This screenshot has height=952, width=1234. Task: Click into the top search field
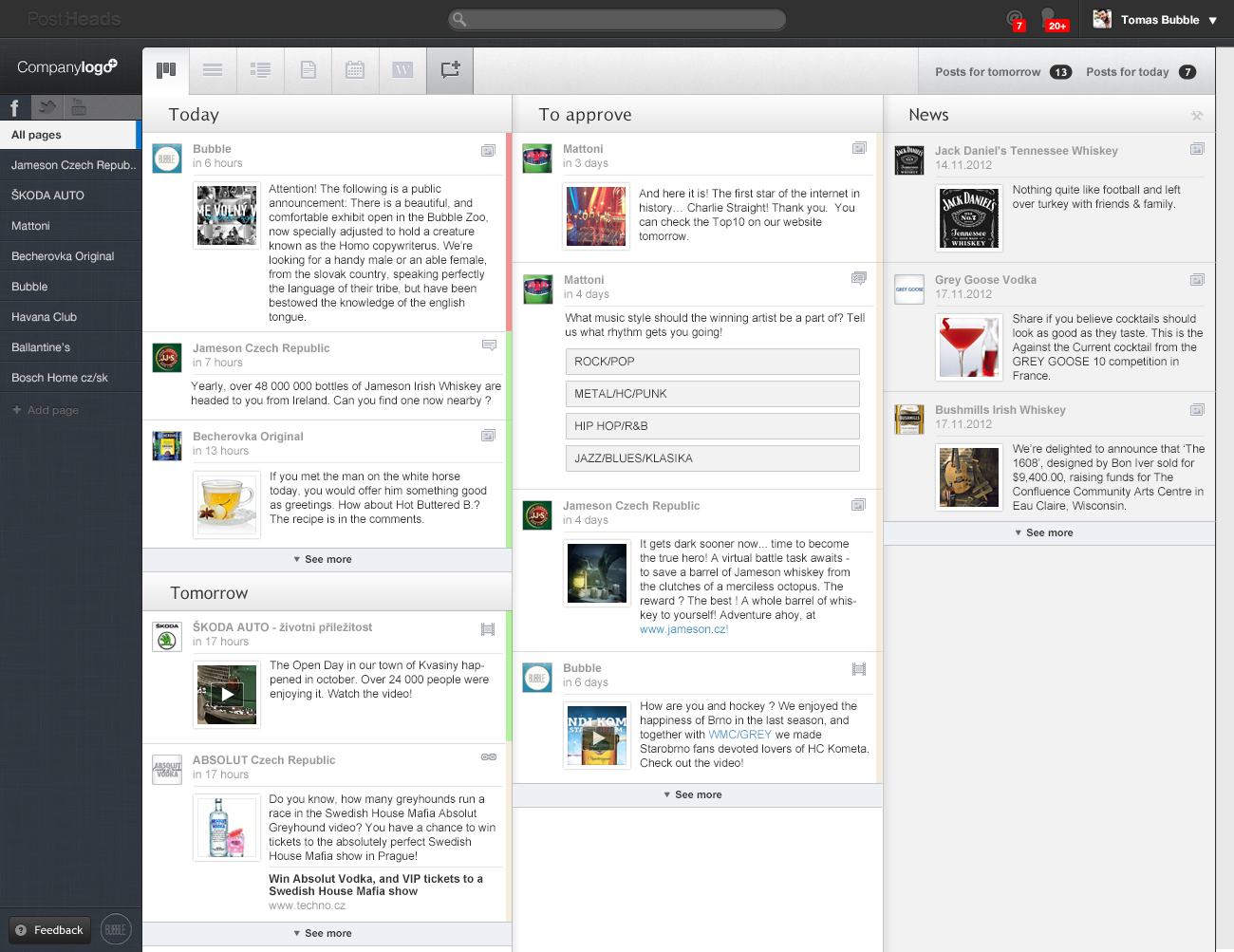point(617,19)
